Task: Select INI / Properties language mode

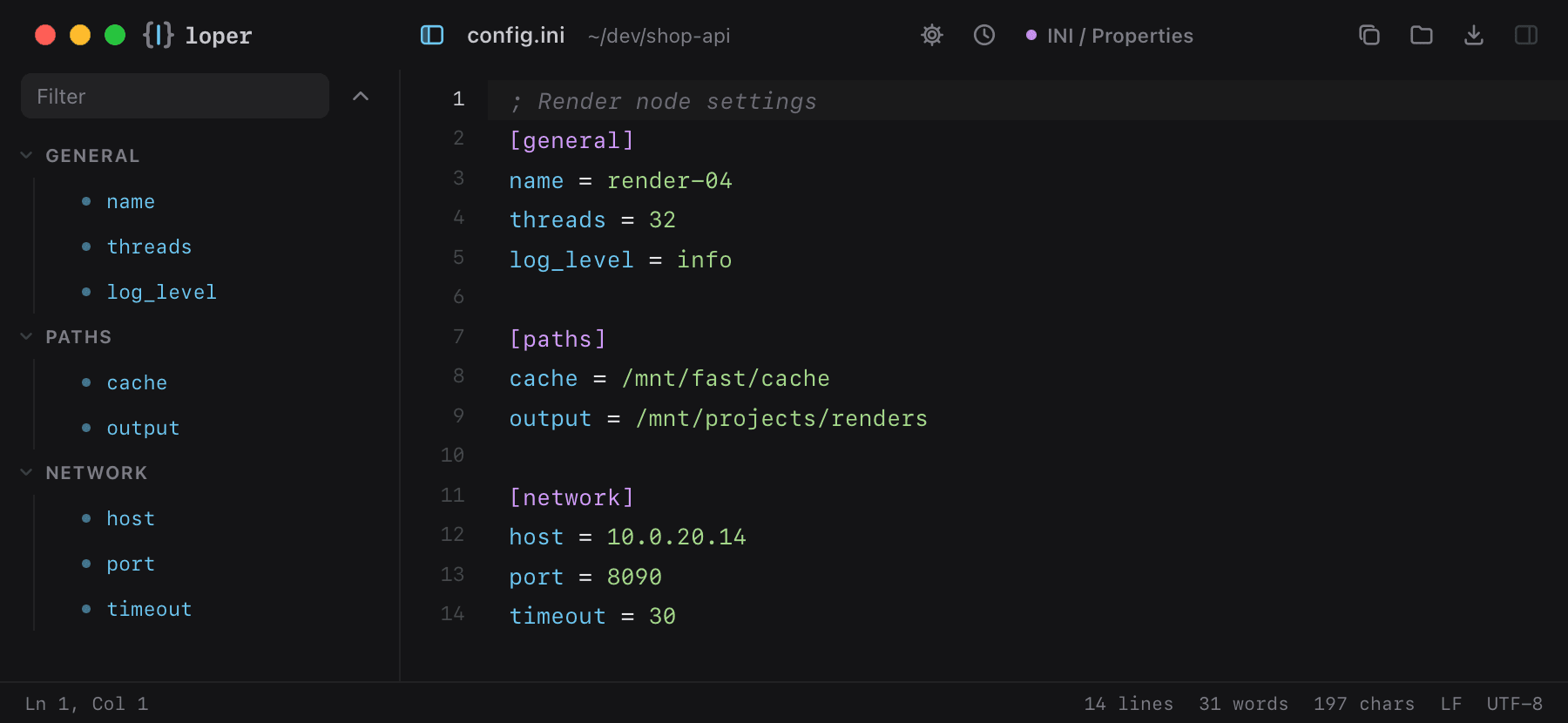Action: pos(1109,36)
